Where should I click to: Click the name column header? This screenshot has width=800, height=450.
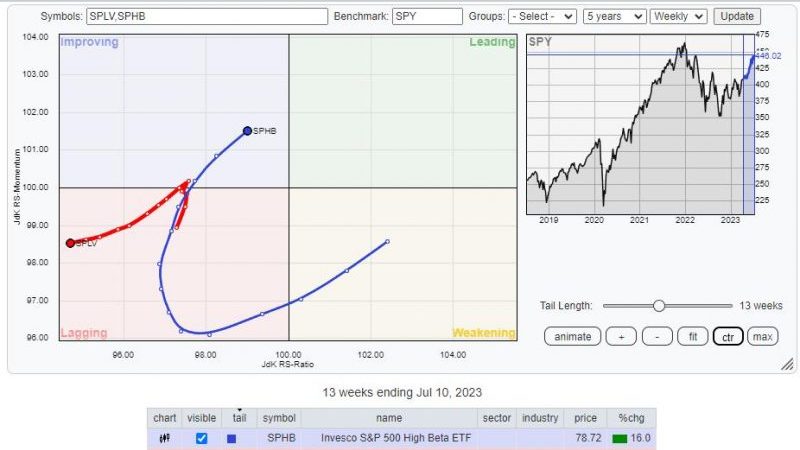point(389,418)
